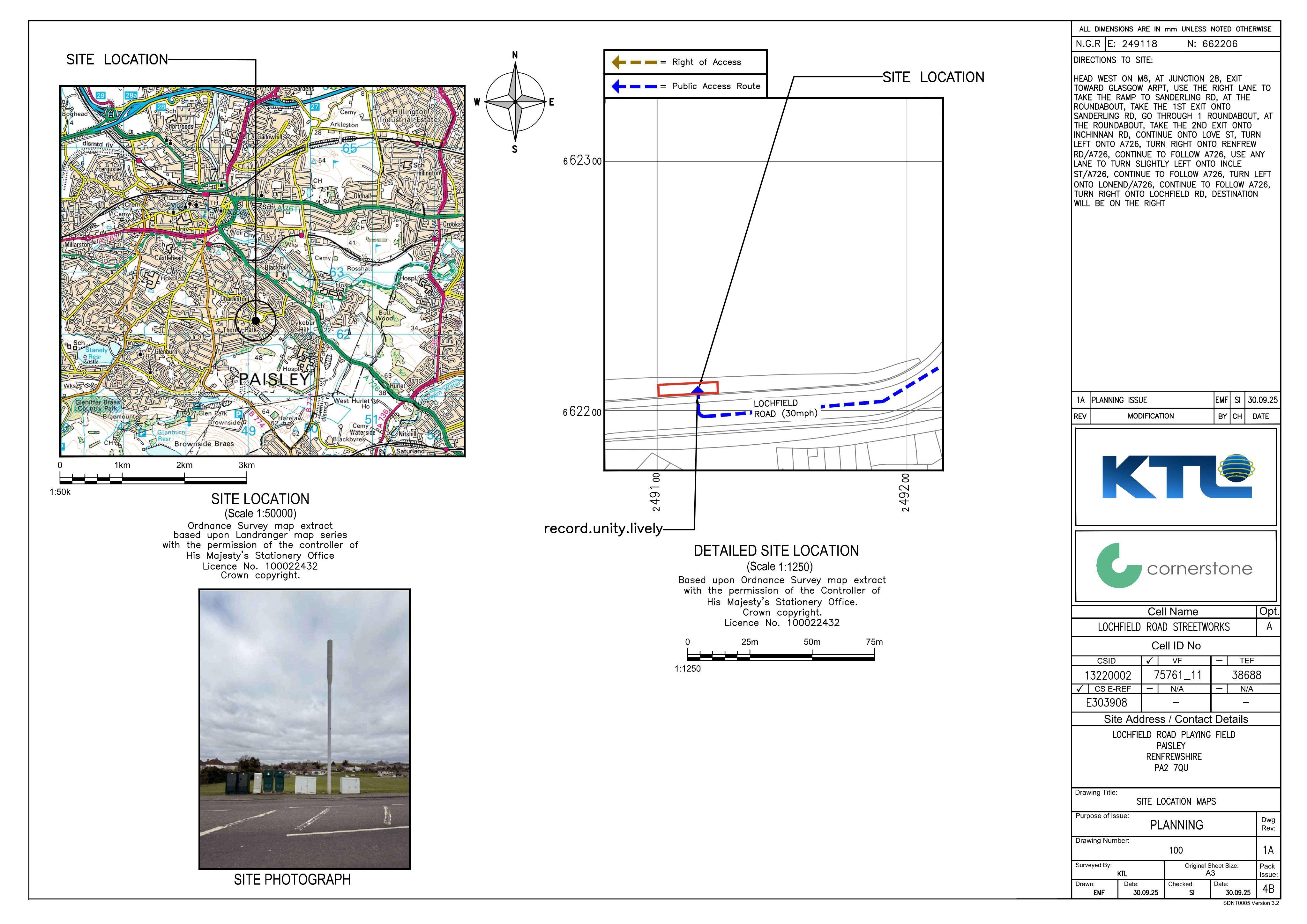1307x924 pixels.
Task: Select VF cell ID 75761_11
Action: (1177, 675)
